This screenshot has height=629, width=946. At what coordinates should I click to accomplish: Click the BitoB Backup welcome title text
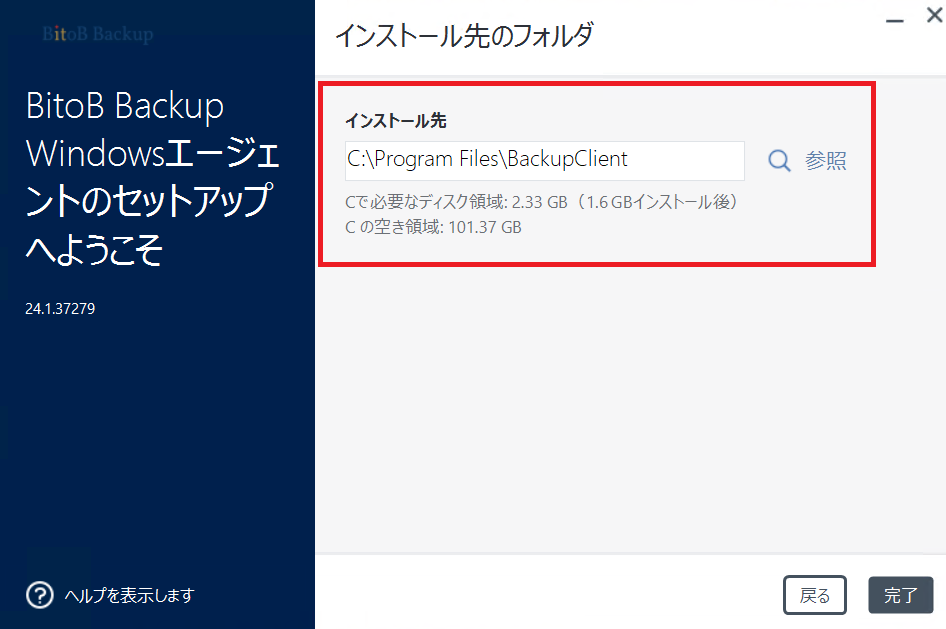tap(152, 177)
